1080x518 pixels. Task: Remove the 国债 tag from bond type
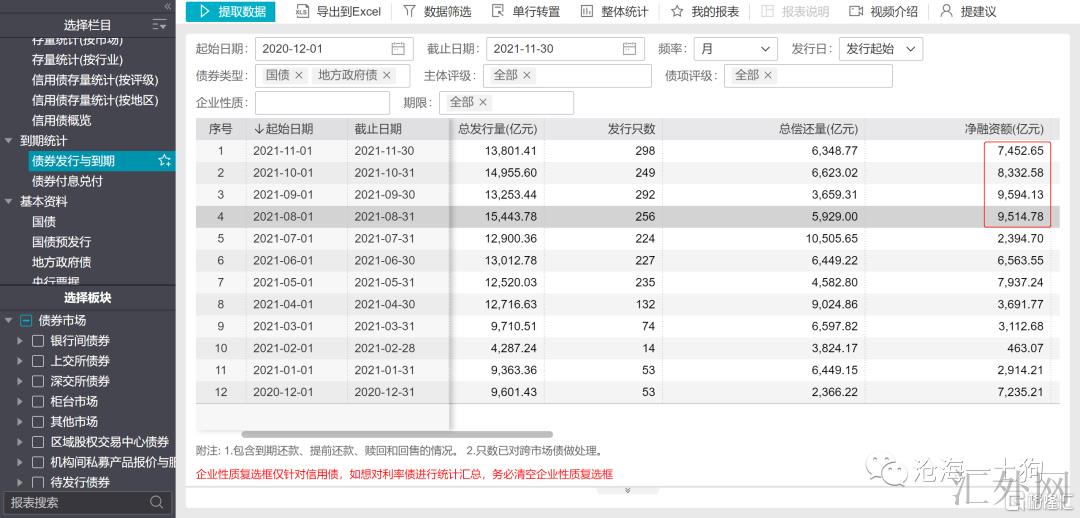(x=298, y=76)
